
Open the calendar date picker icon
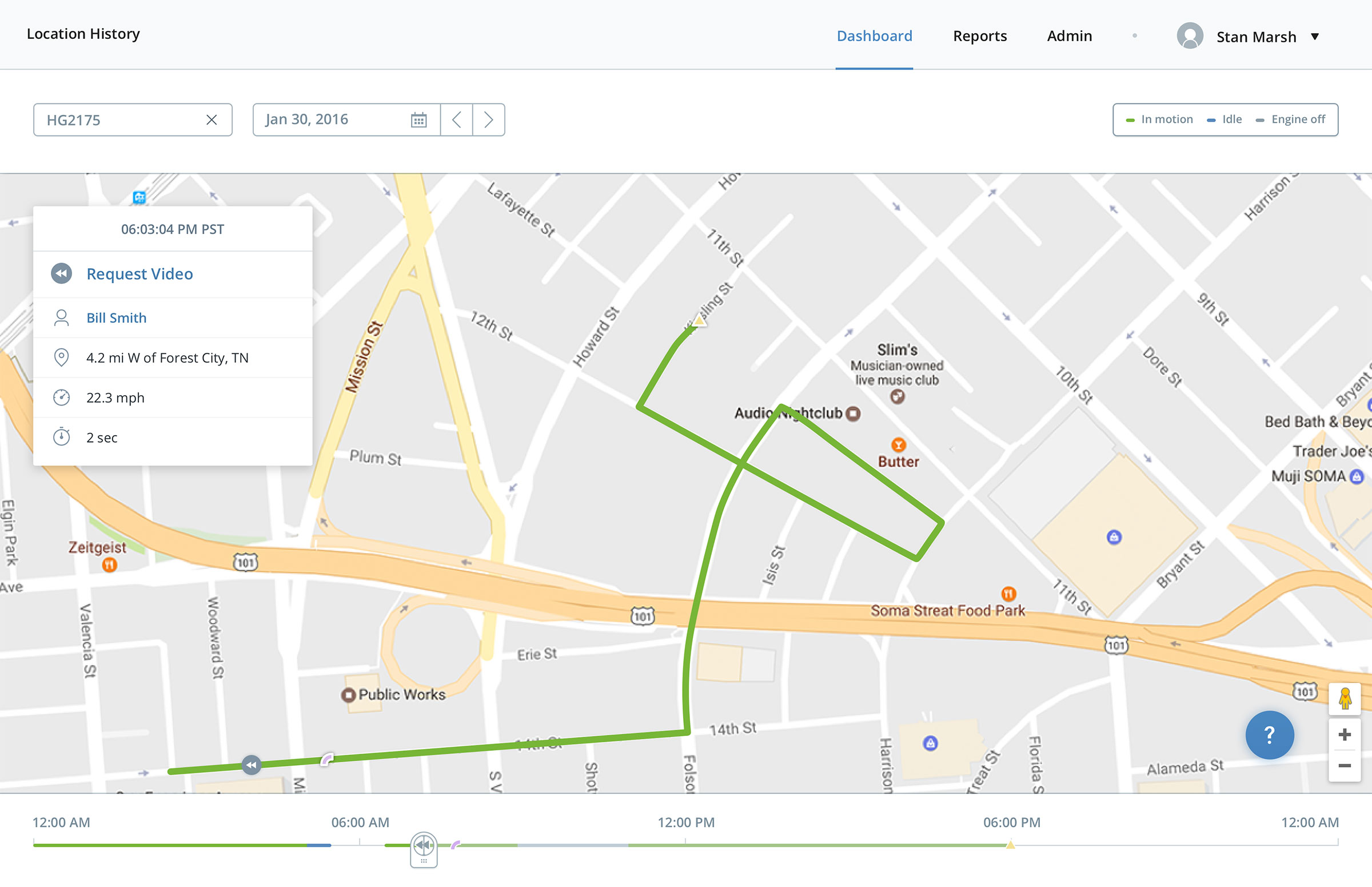click(x=418, y=120)
